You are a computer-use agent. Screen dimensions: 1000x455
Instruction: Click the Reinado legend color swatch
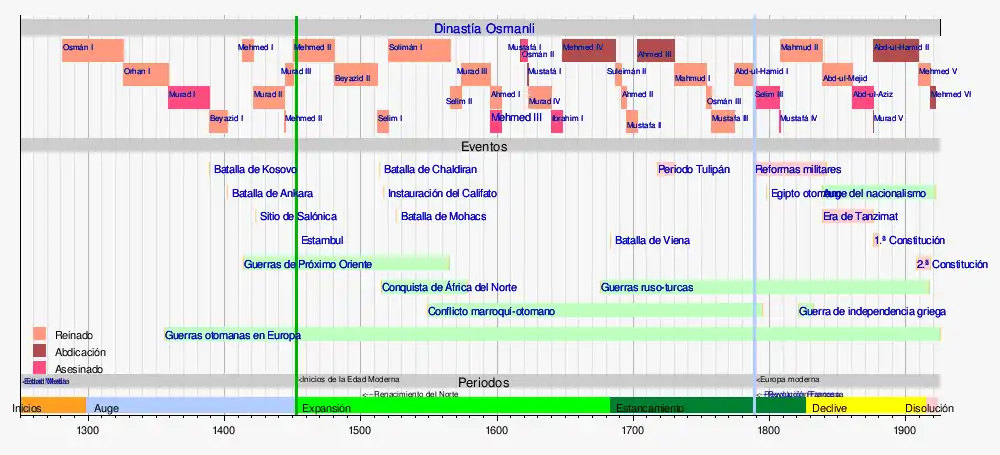[40, 334]
